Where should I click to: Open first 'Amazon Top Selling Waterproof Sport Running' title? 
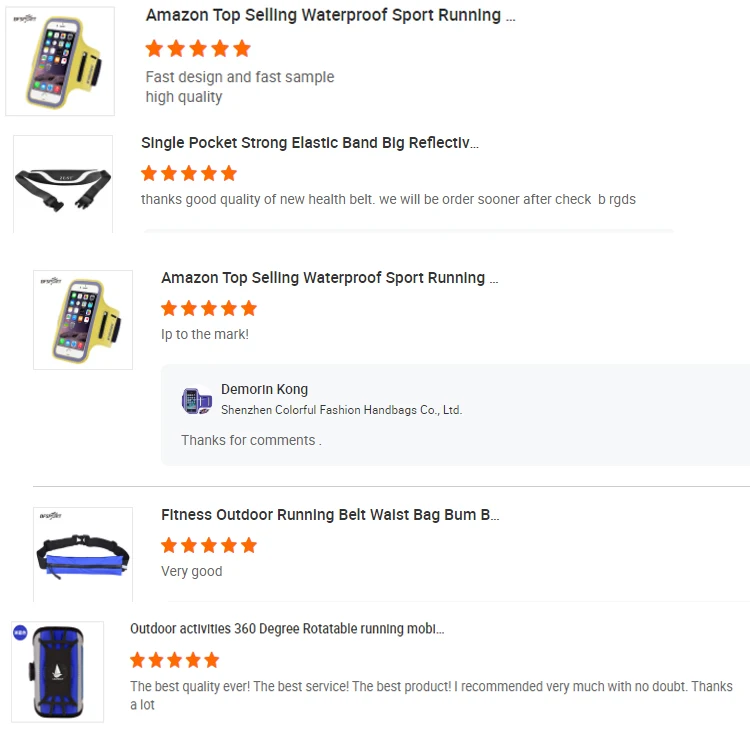click(x=331, y=15)
